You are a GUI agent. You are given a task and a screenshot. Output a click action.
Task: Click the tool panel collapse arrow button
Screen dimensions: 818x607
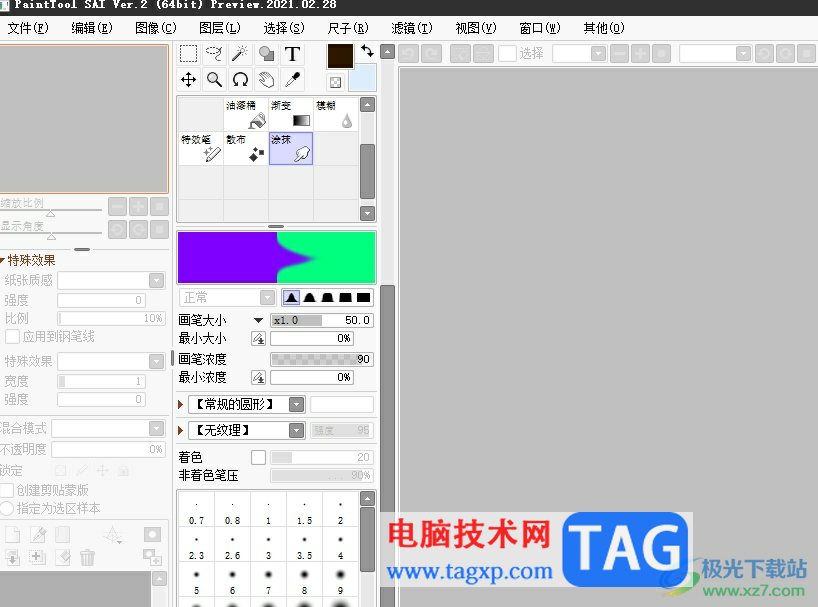tap(387, 52)
